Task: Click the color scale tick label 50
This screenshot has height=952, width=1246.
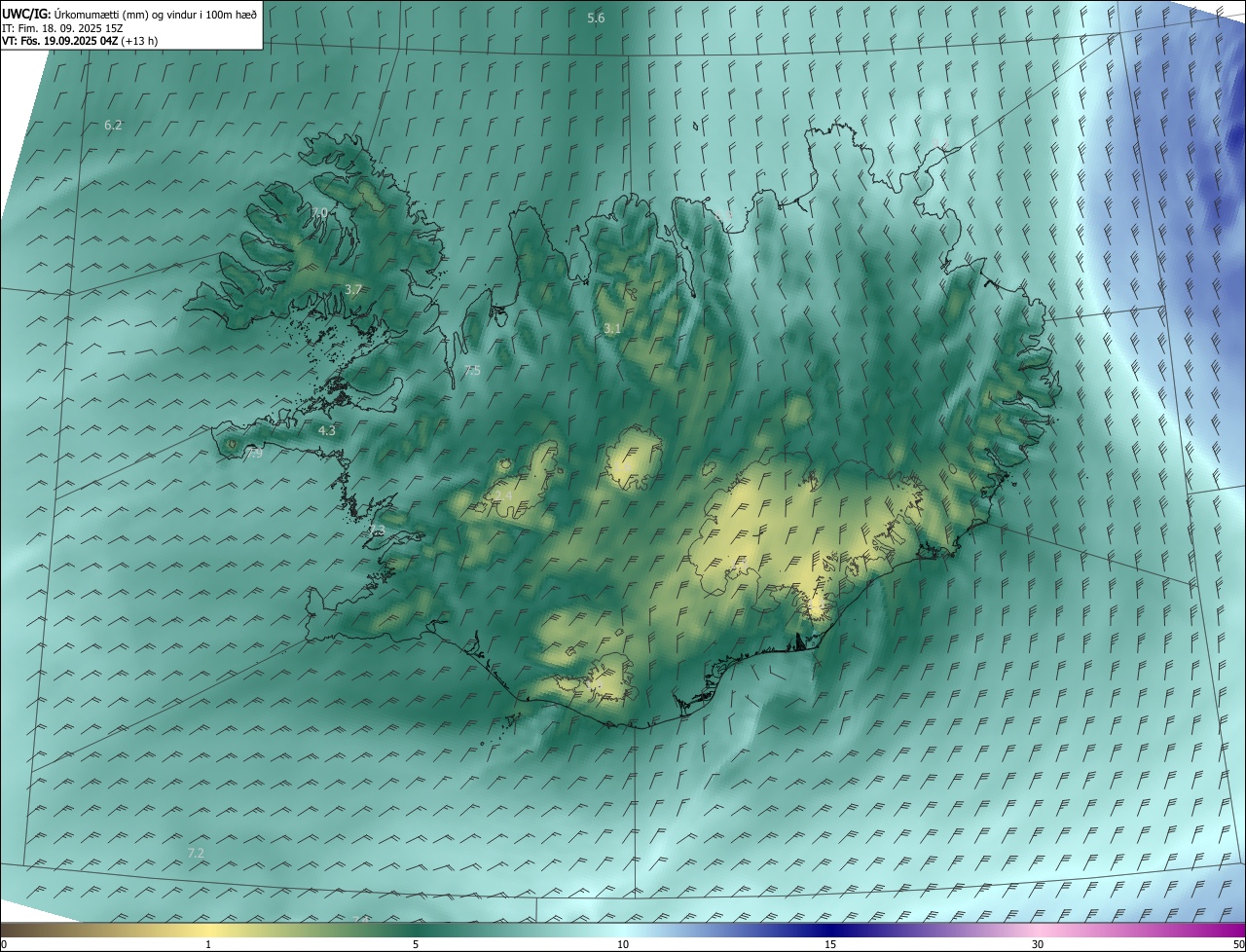Action: click(x=1238, y=945)
